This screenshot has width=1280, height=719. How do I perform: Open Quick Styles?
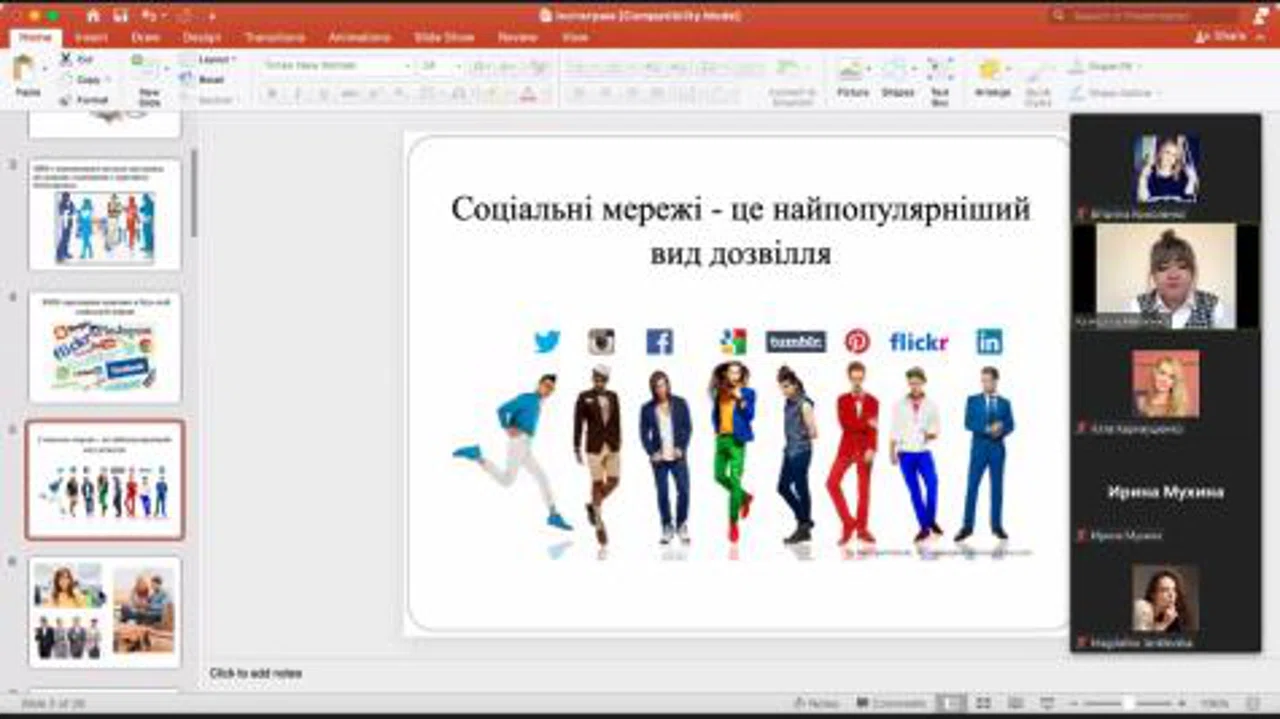[1038, 82]
